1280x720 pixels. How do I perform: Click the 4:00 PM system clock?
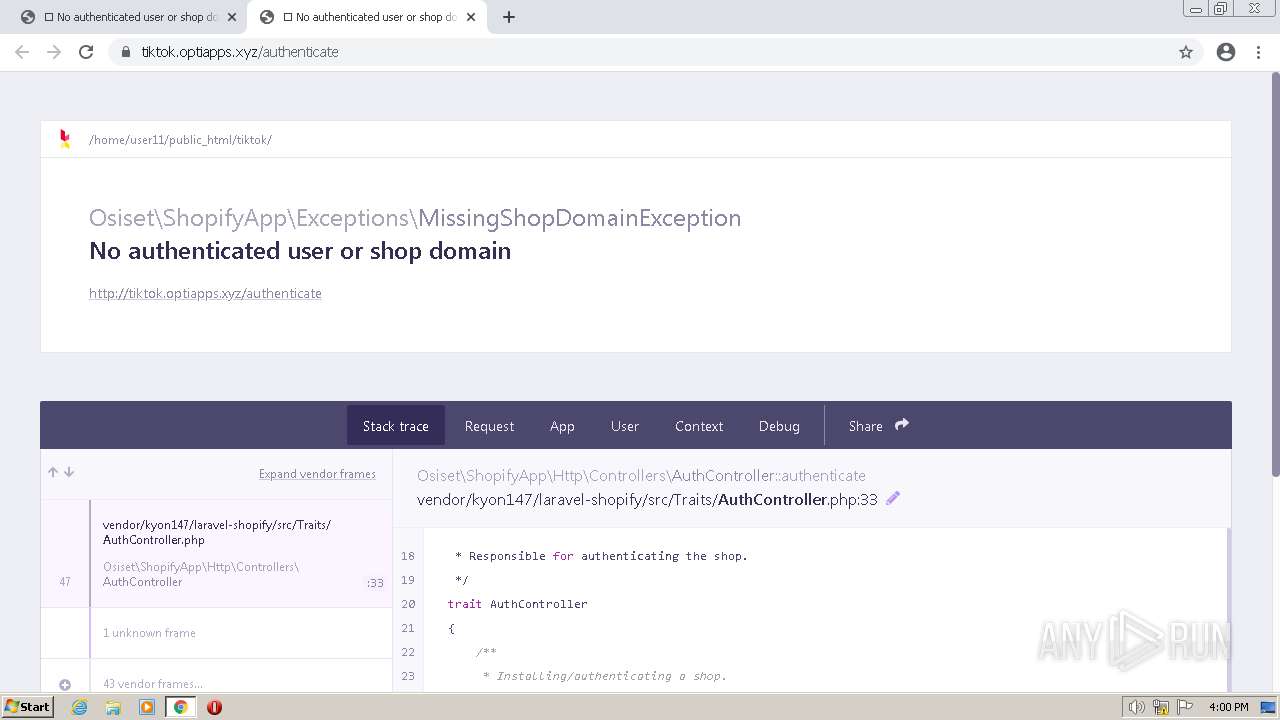(x=1229, y=707)
